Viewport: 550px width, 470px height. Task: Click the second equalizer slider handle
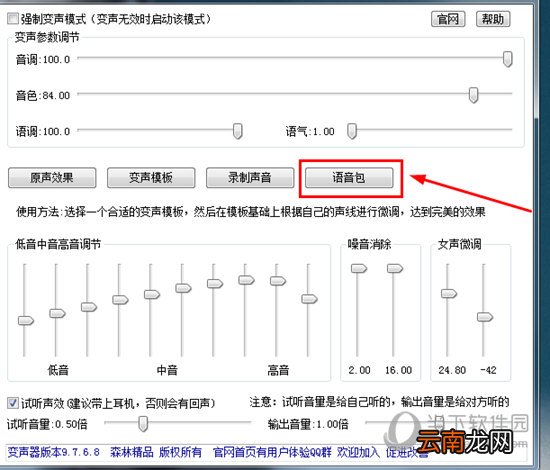[58, 313]
